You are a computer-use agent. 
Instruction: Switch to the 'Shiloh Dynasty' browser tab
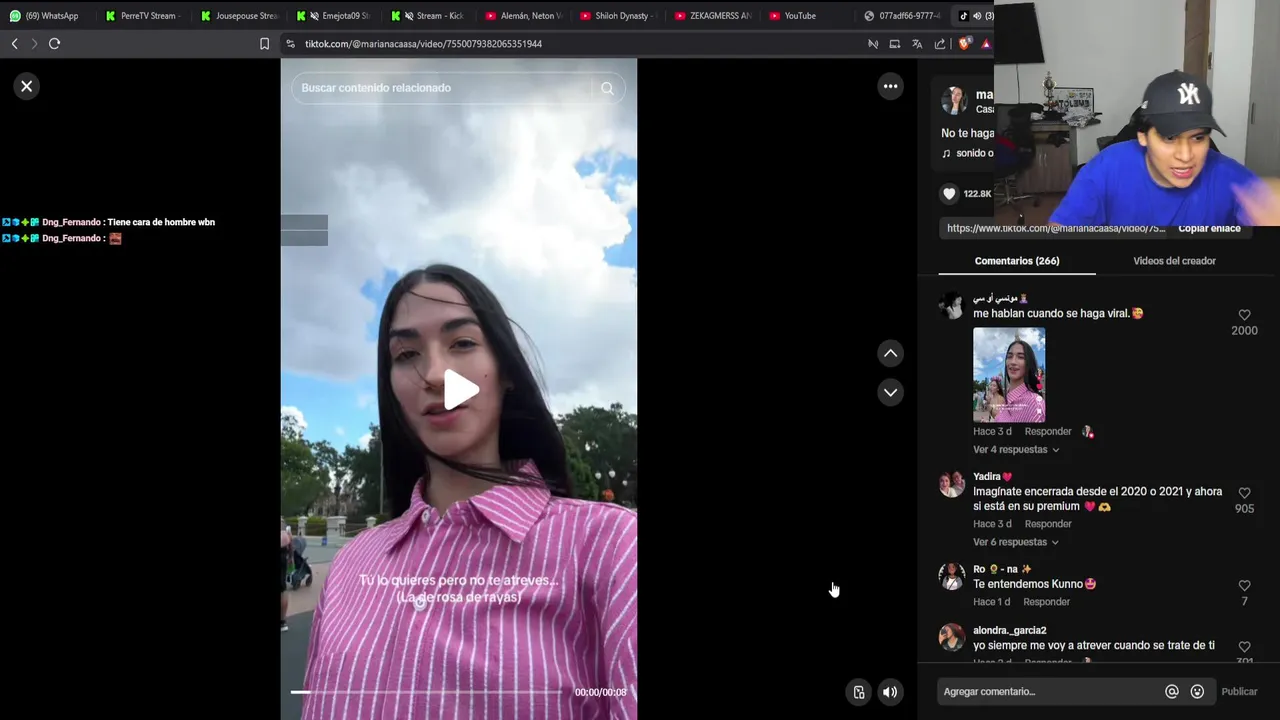621,16
